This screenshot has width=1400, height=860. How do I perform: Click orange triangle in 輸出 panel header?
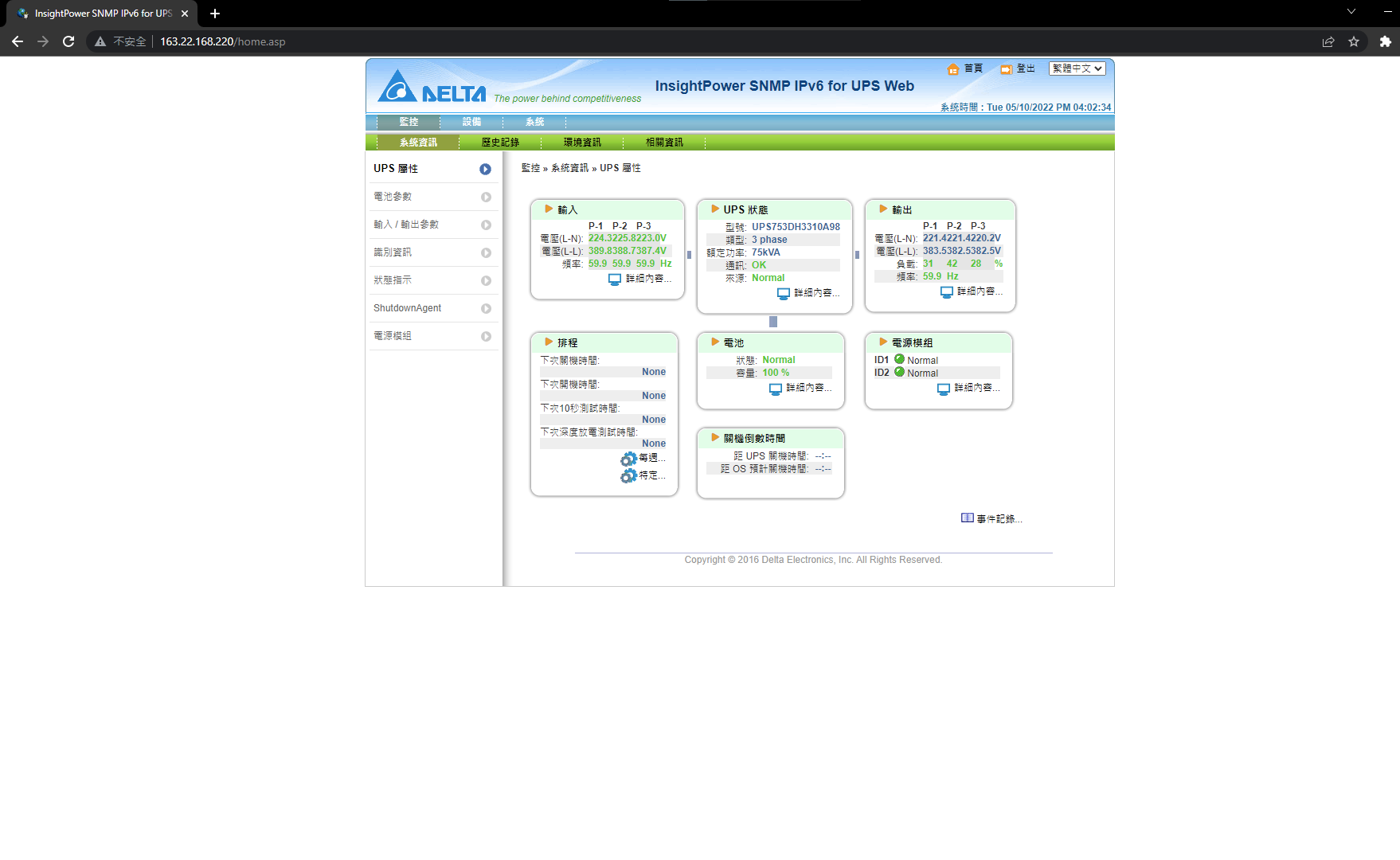click(x=883, y=209)
